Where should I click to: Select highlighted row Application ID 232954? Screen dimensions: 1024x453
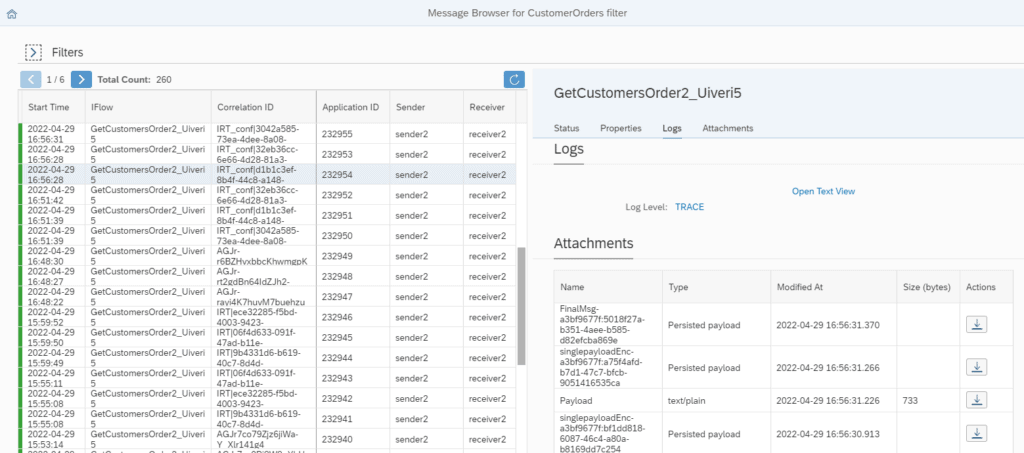[268, 174]
